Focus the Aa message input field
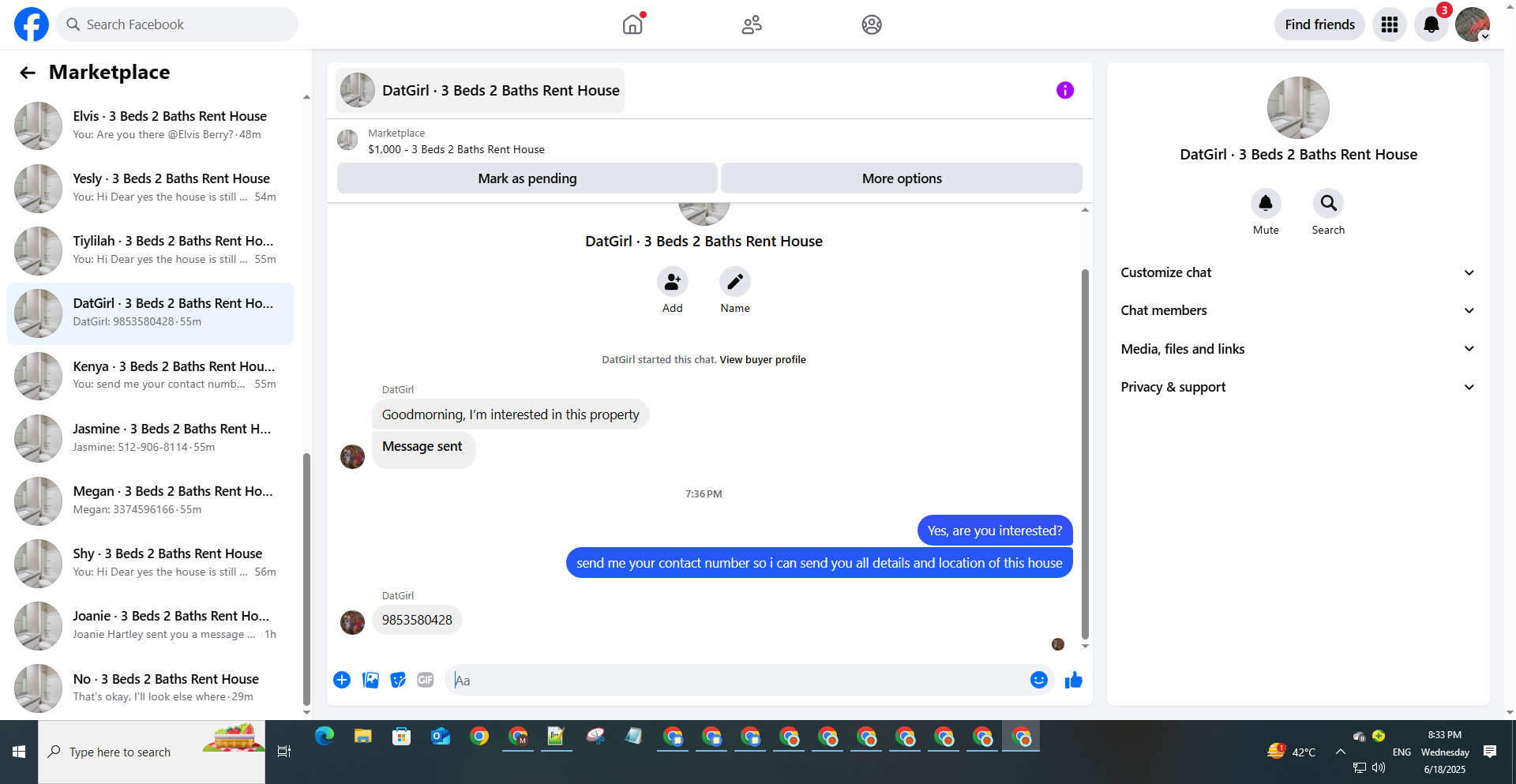Image resolution: width=1516 pixels, height=784 pixels. 738,681
